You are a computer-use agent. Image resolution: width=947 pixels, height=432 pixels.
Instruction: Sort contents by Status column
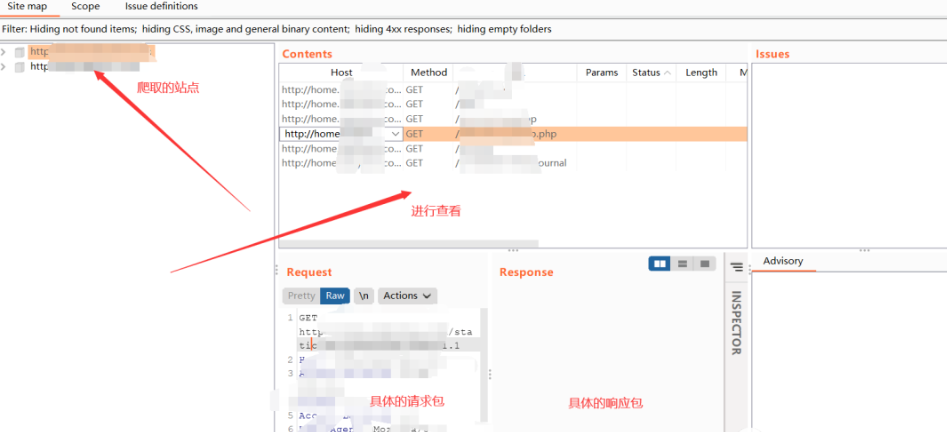pyautogui.click(x=650, y=73)
